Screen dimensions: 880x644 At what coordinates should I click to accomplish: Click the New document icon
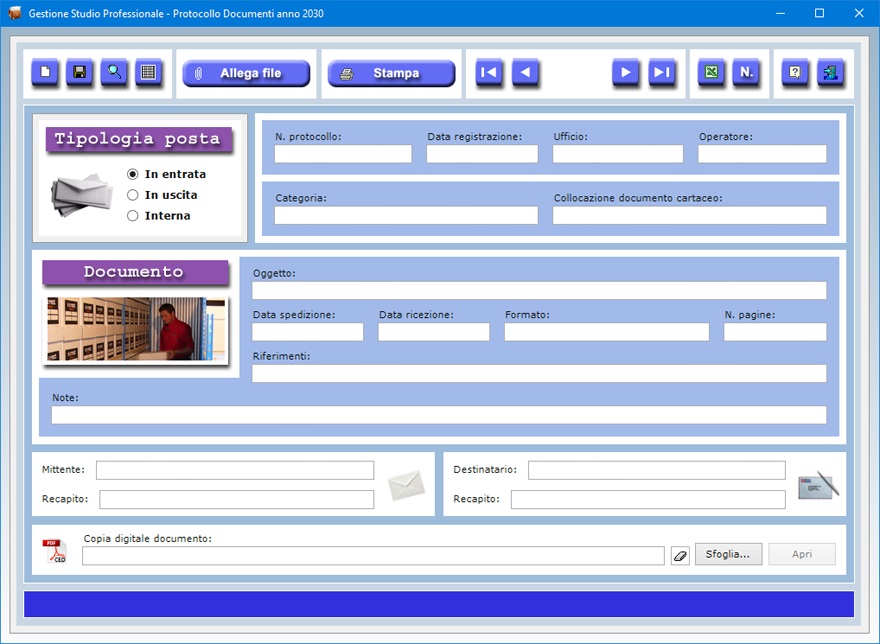[x=45, y=72]
